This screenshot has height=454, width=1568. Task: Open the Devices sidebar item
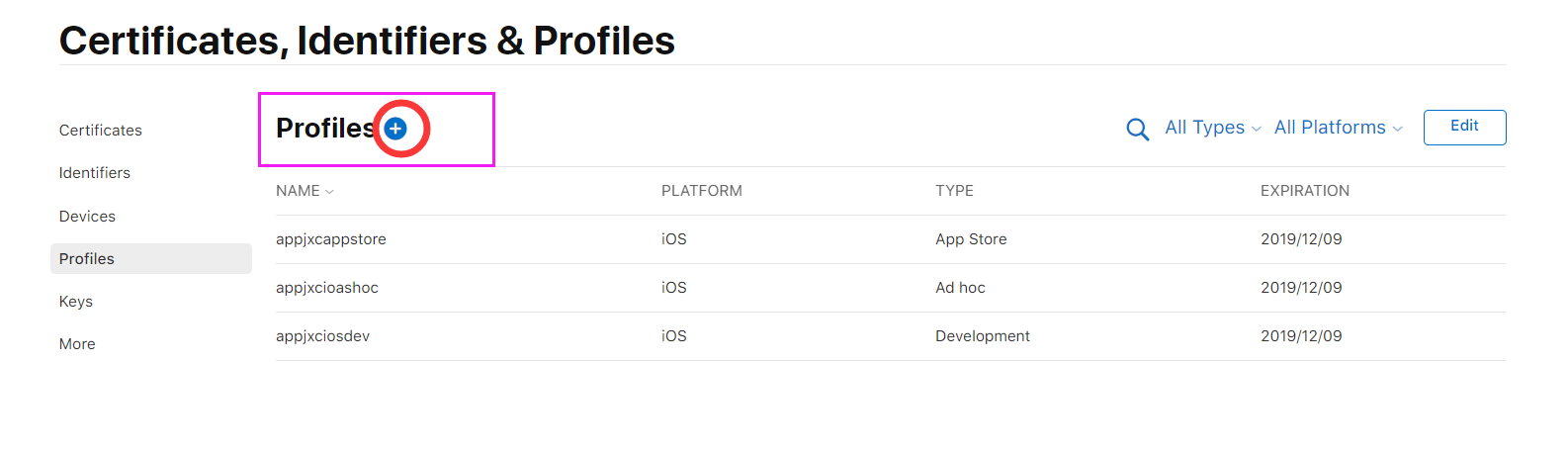coord(87,217)
